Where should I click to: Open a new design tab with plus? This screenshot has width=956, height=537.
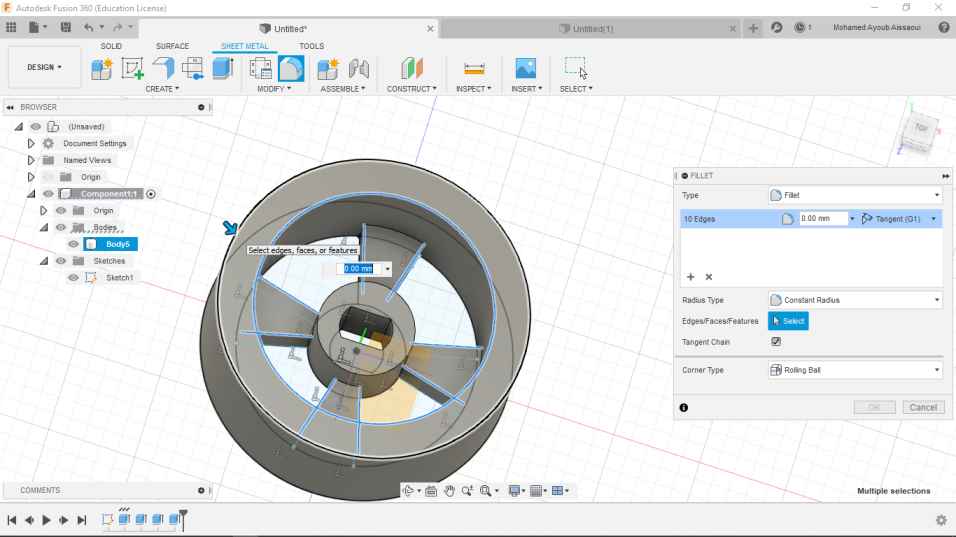click(x=753, y=28)
